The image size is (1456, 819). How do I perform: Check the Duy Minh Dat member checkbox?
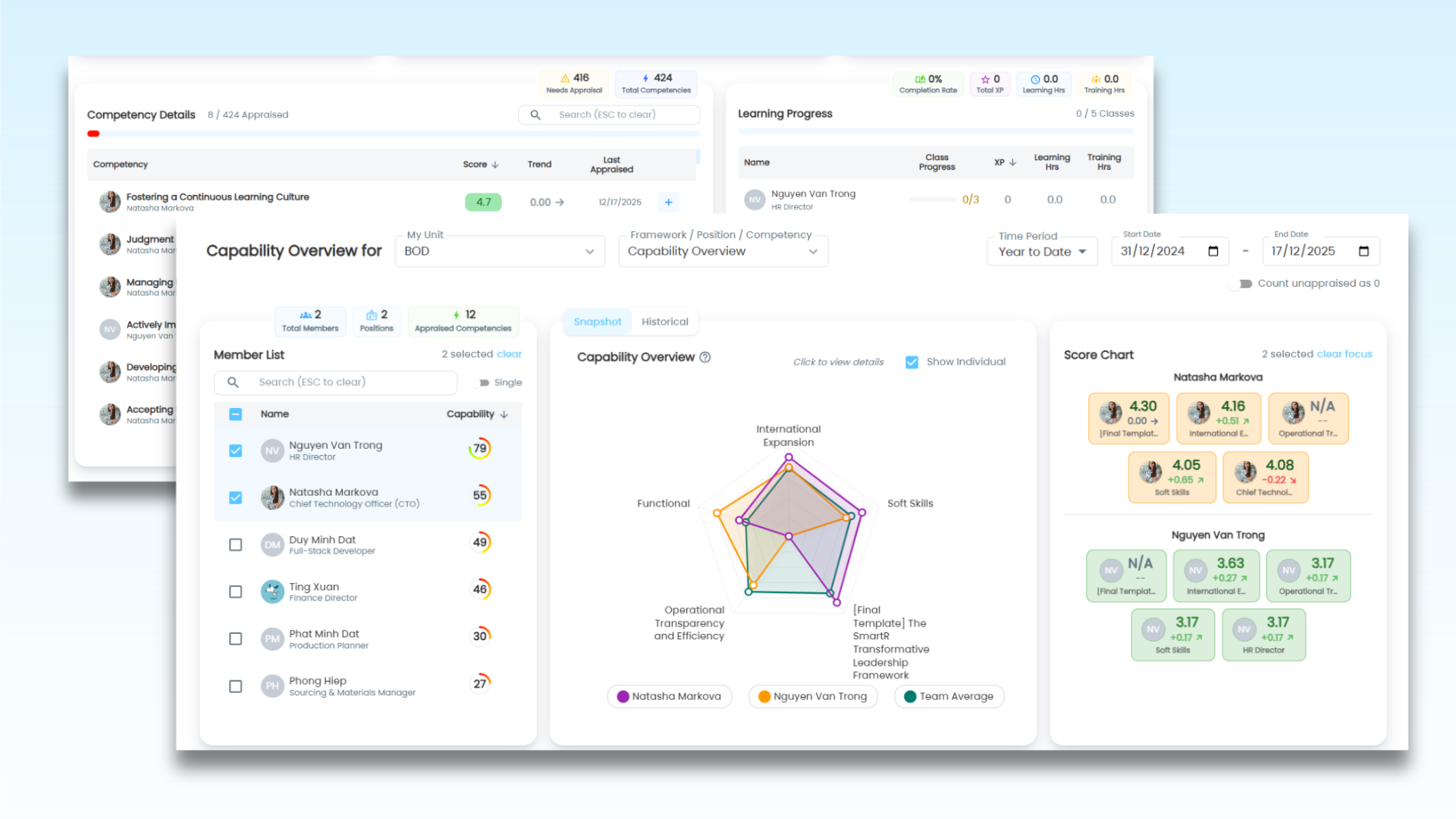coord(236,544)
